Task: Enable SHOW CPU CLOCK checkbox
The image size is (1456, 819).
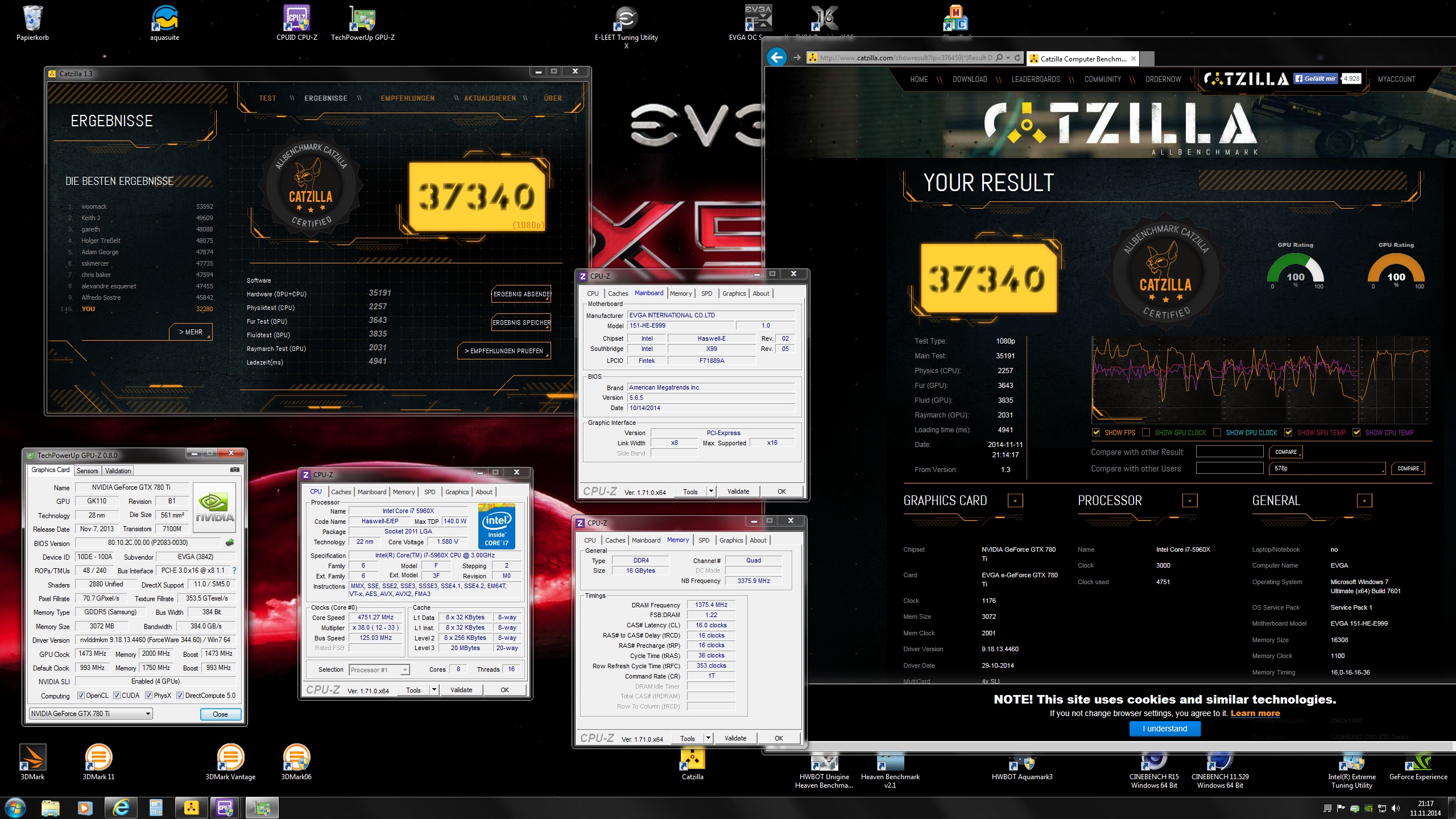Action: tap(1217, 432)
